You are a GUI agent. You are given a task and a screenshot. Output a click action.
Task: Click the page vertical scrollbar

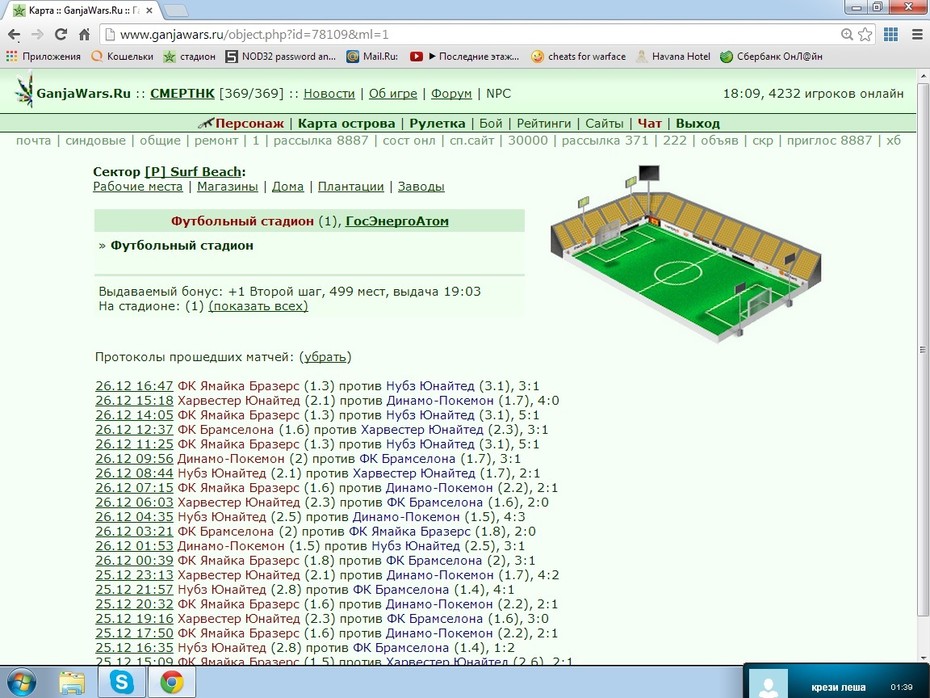(x=923, y=350)
